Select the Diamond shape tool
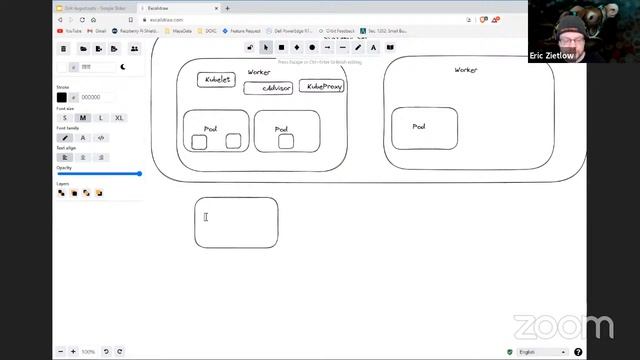The height and width of the screenshot is (360, 640). click(x=297, y=48)
